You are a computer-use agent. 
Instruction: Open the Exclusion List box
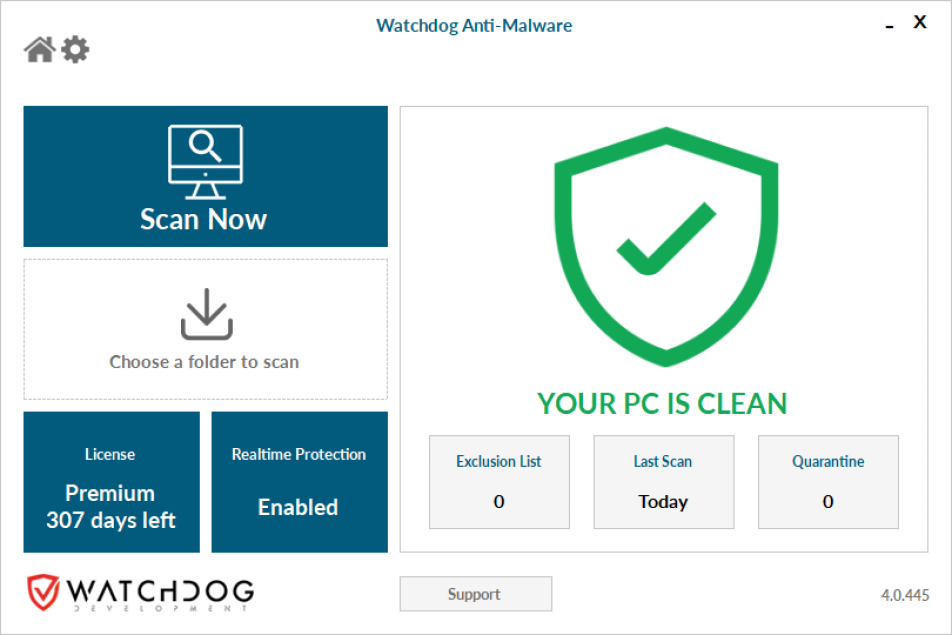click(499, 482)
